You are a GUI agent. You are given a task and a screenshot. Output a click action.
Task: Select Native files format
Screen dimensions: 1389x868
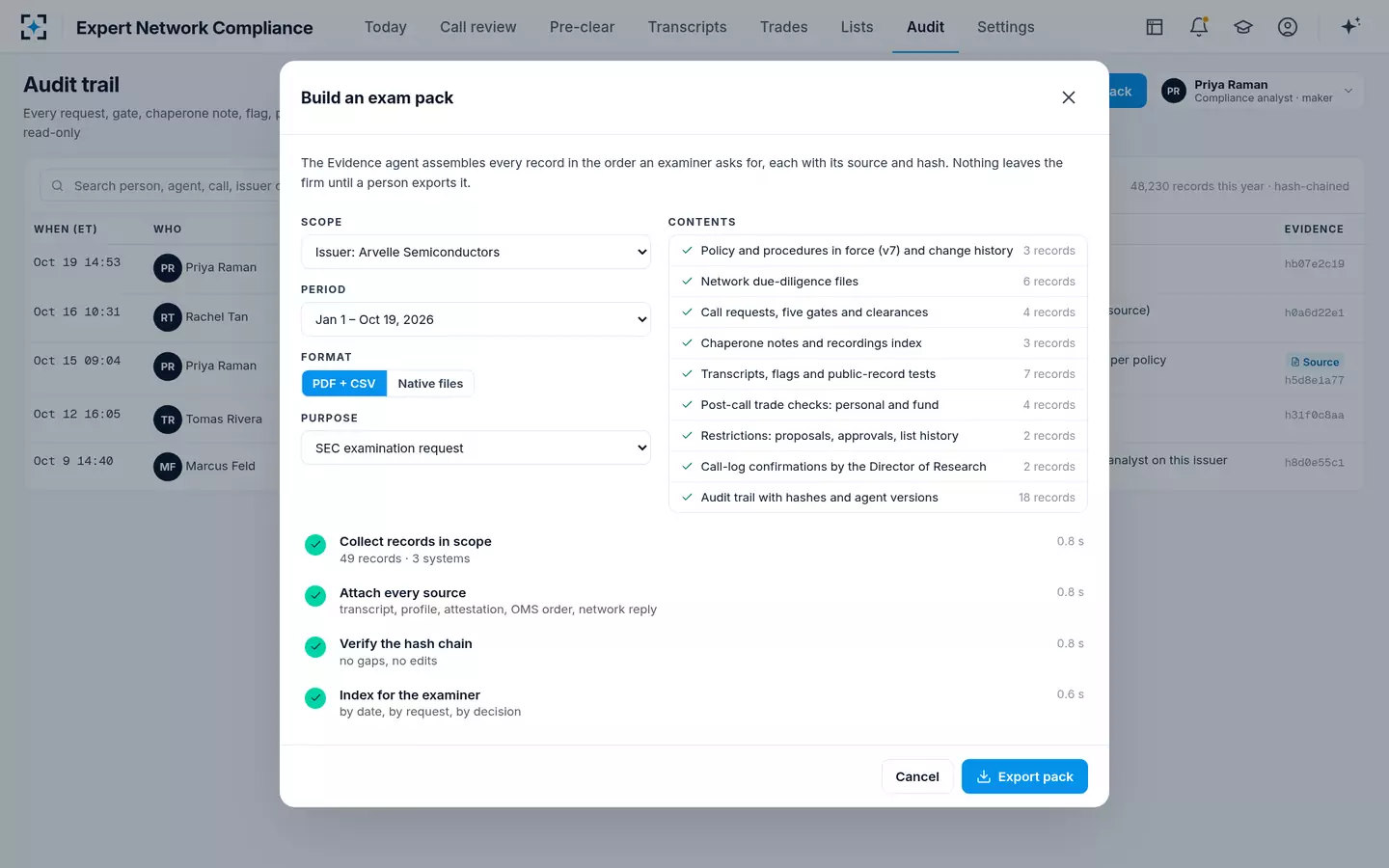[430, 384]
